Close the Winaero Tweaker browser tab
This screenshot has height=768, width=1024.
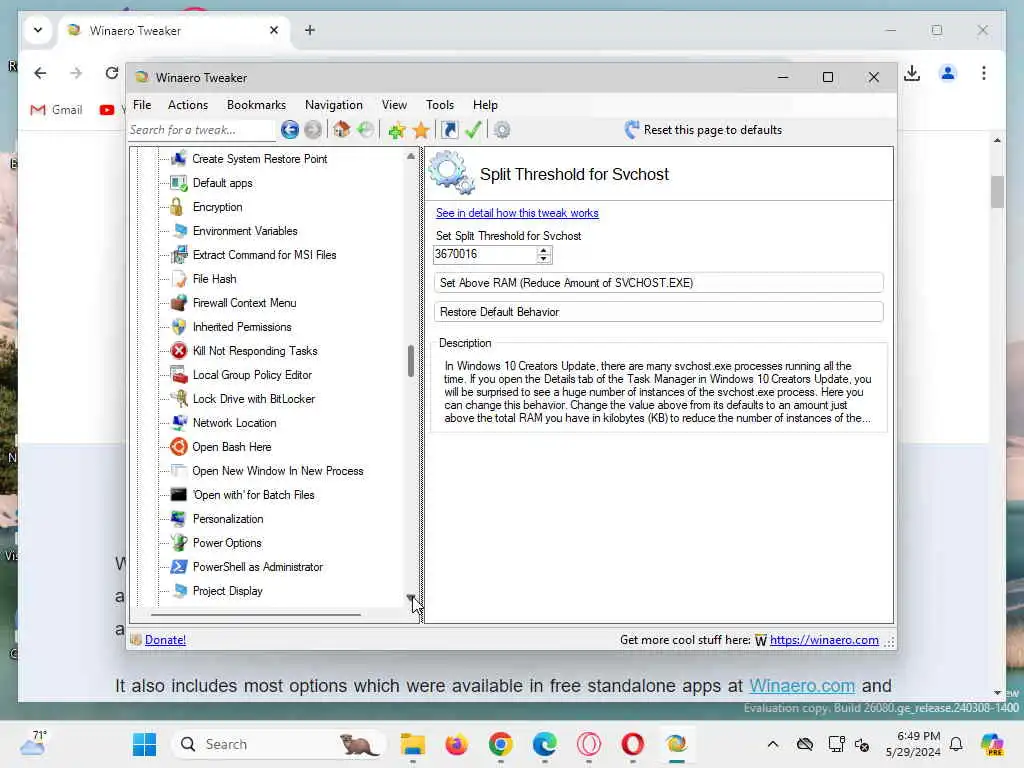[x=274, y=30]
